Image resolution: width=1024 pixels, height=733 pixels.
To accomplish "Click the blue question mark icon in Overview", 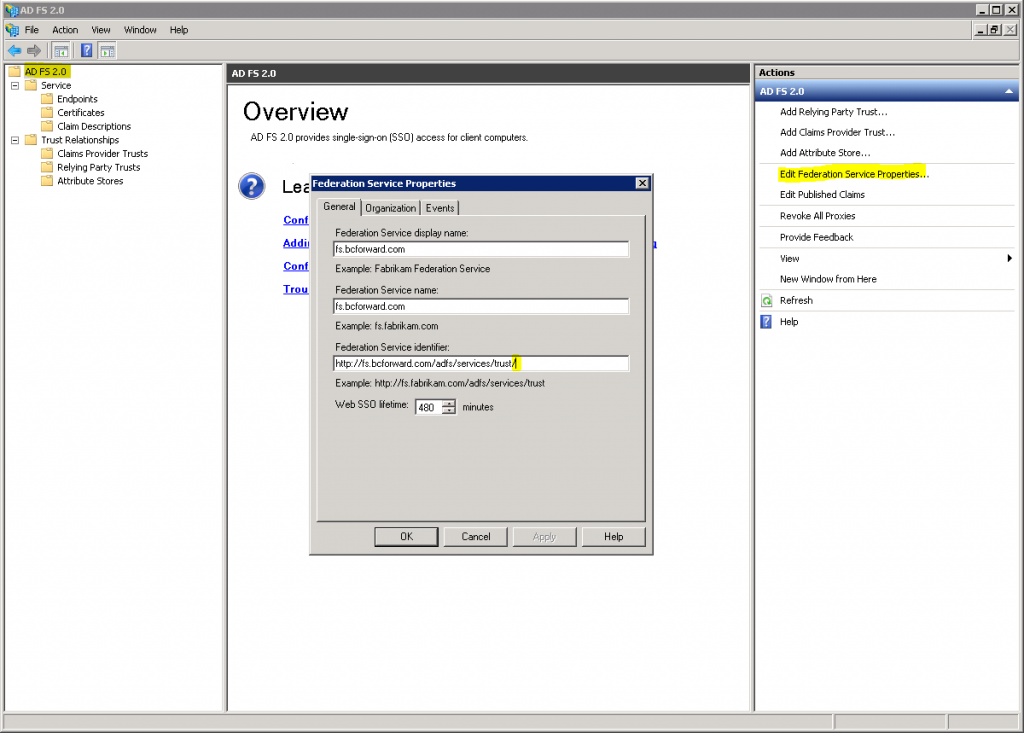I will point(252,186).
